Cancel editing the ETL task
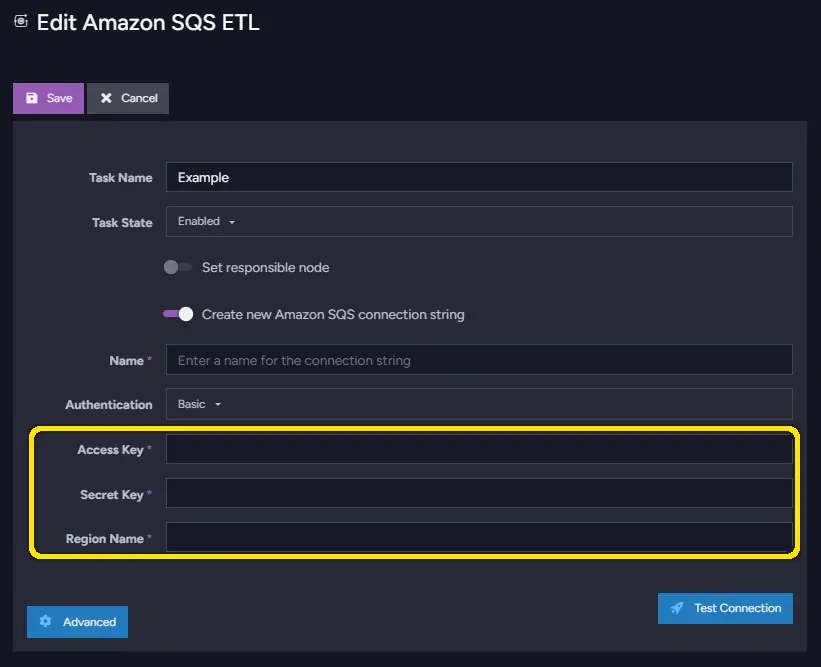821x667 pixels. pyautogui.click(x=128, y=98)
